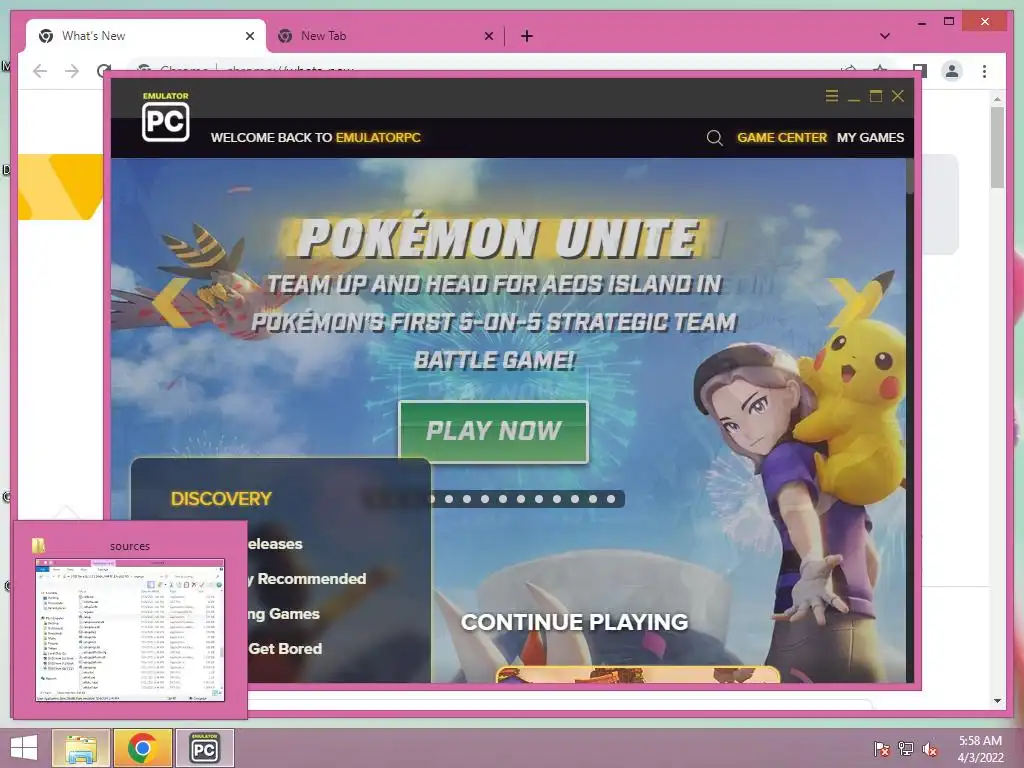Expand Chrome tab search chevron
This screenshot has height=768, width=1024.
(885, 36)
